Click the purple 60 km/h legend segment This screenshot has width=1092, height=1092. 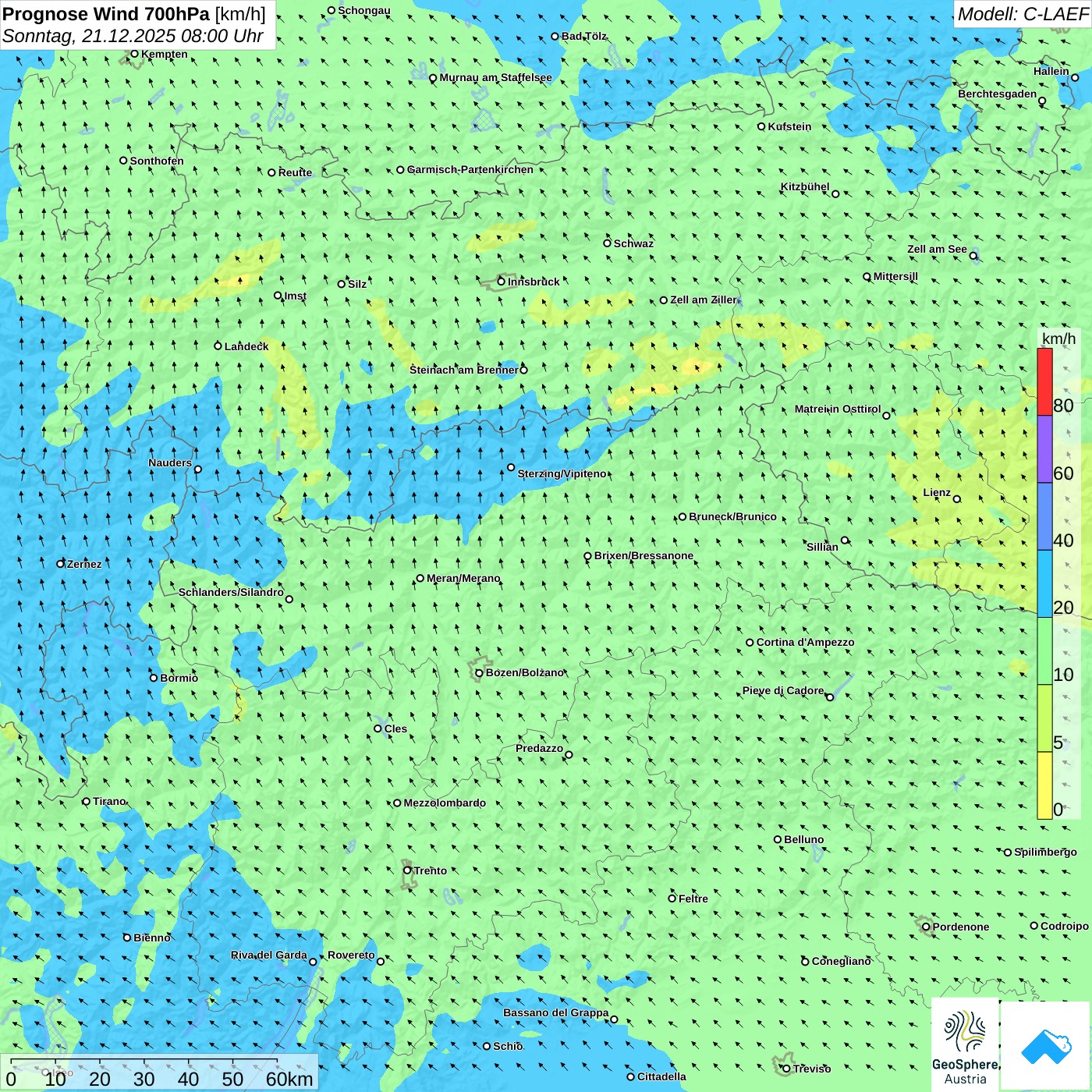pyautogui.click(x=1044, y=449)
